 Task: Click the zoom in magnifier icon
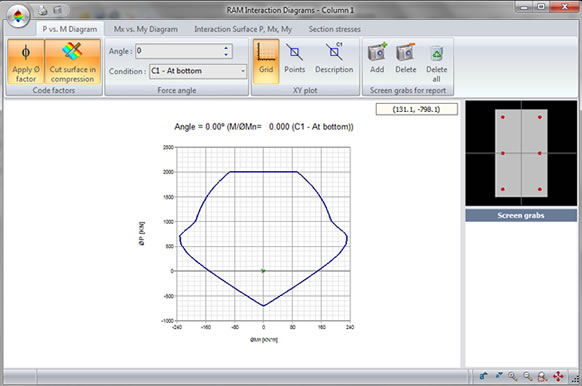(513, 376)
